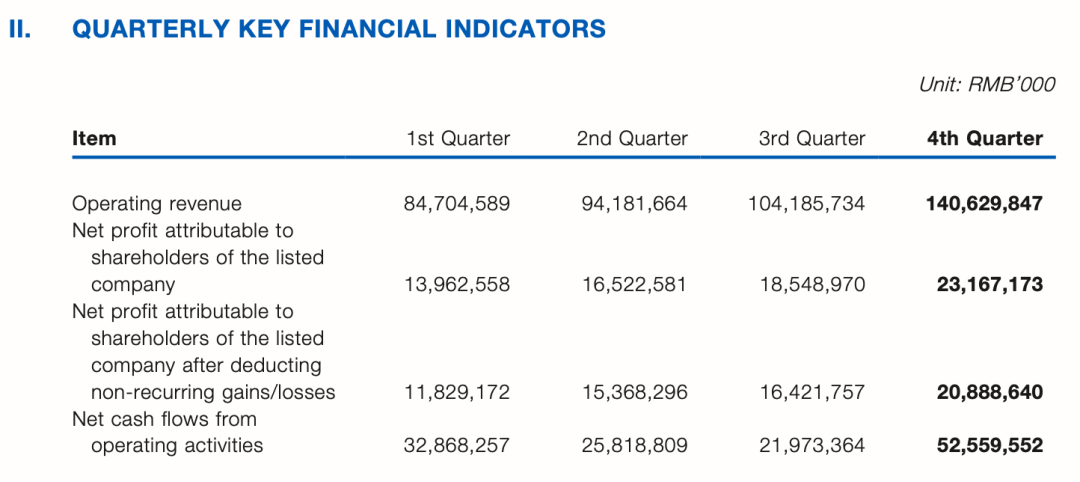The width and height of the screenshot is (1080, 482).
Task: Select the 3rd Quarter column header
Action: pos(812,139)
